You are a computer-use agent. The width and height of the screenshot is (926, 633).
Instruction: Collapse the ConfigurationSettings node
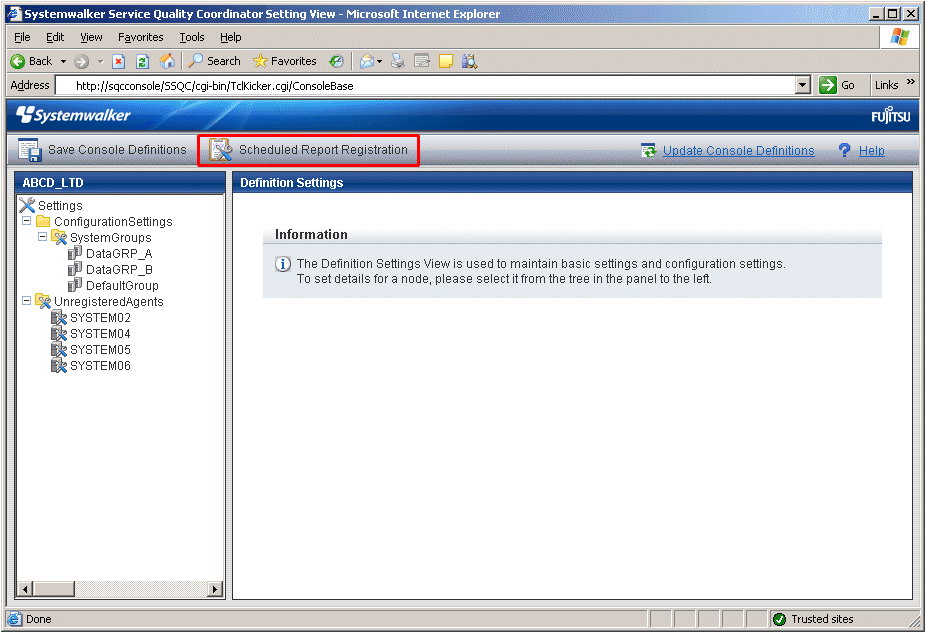click(27, 221)
